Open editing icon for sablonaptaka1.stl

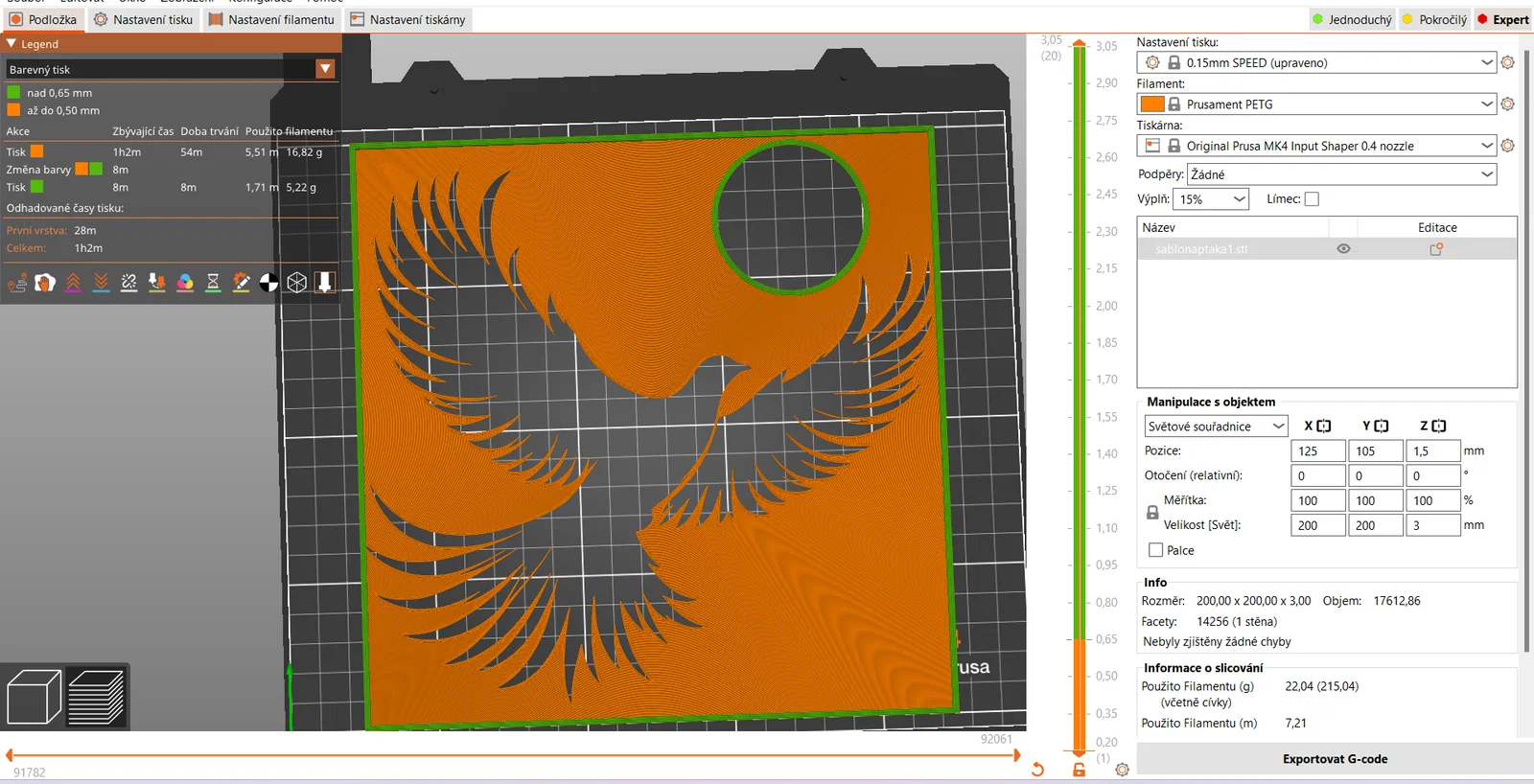pyautogui.click(x=1436, y=249)
